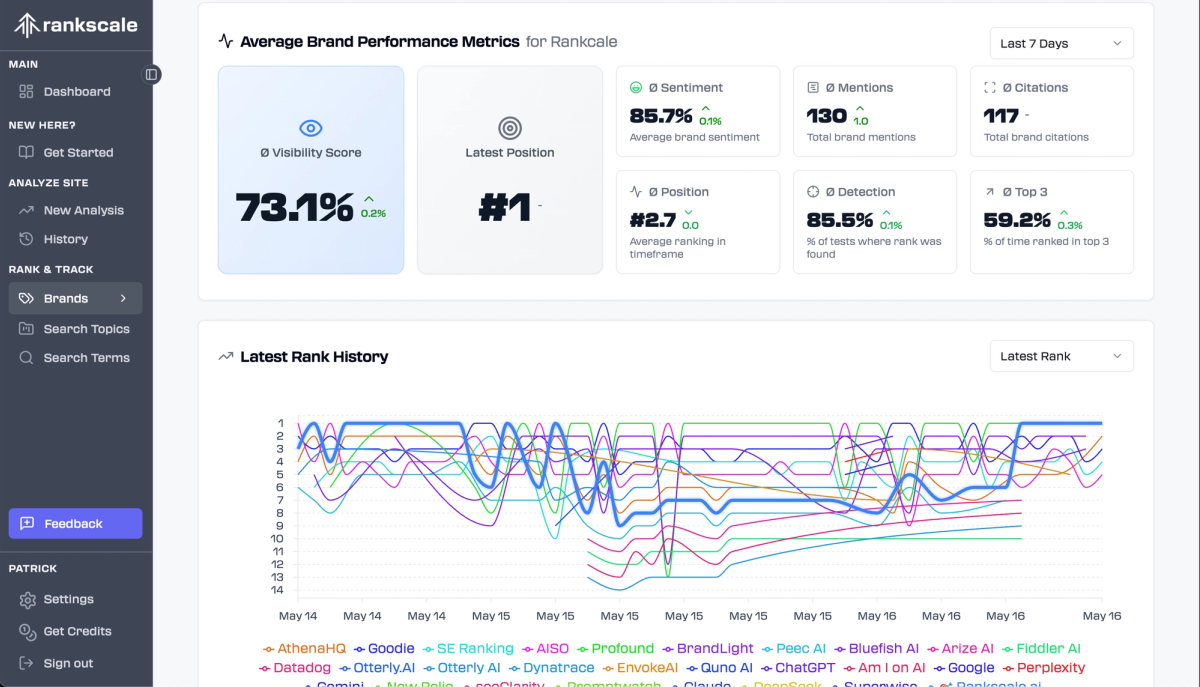Click the PATRICK account label
This screenshot has width=1200, height=687.
(33, 569)
